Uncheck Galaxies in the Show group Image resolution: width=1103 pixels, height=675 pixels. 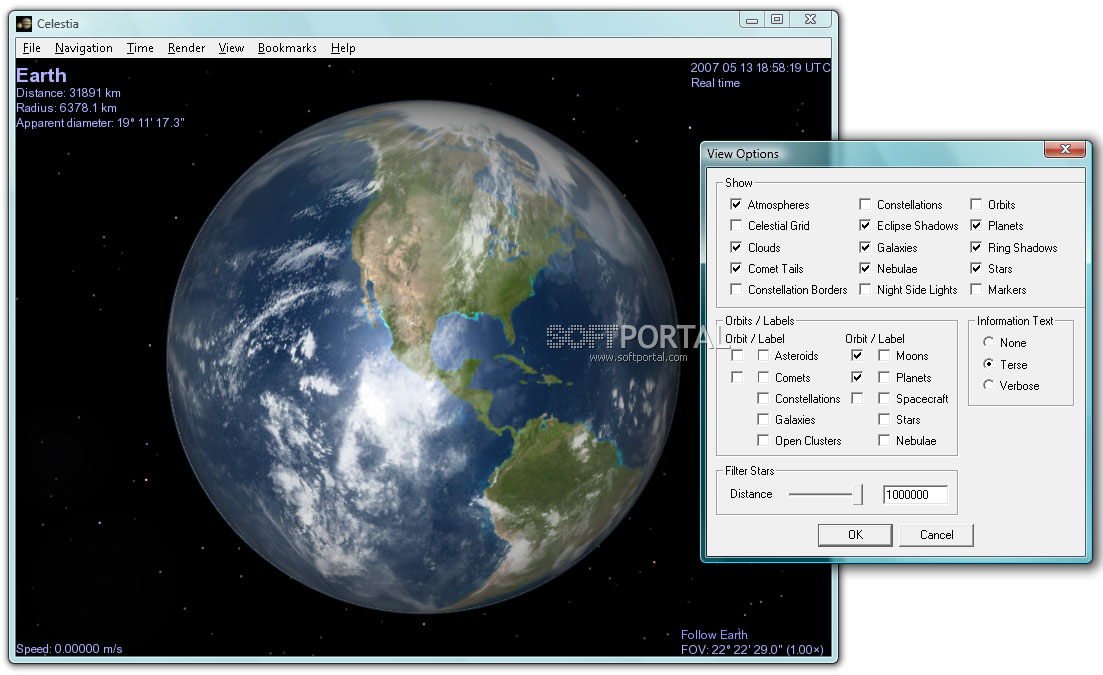[865, 248]
